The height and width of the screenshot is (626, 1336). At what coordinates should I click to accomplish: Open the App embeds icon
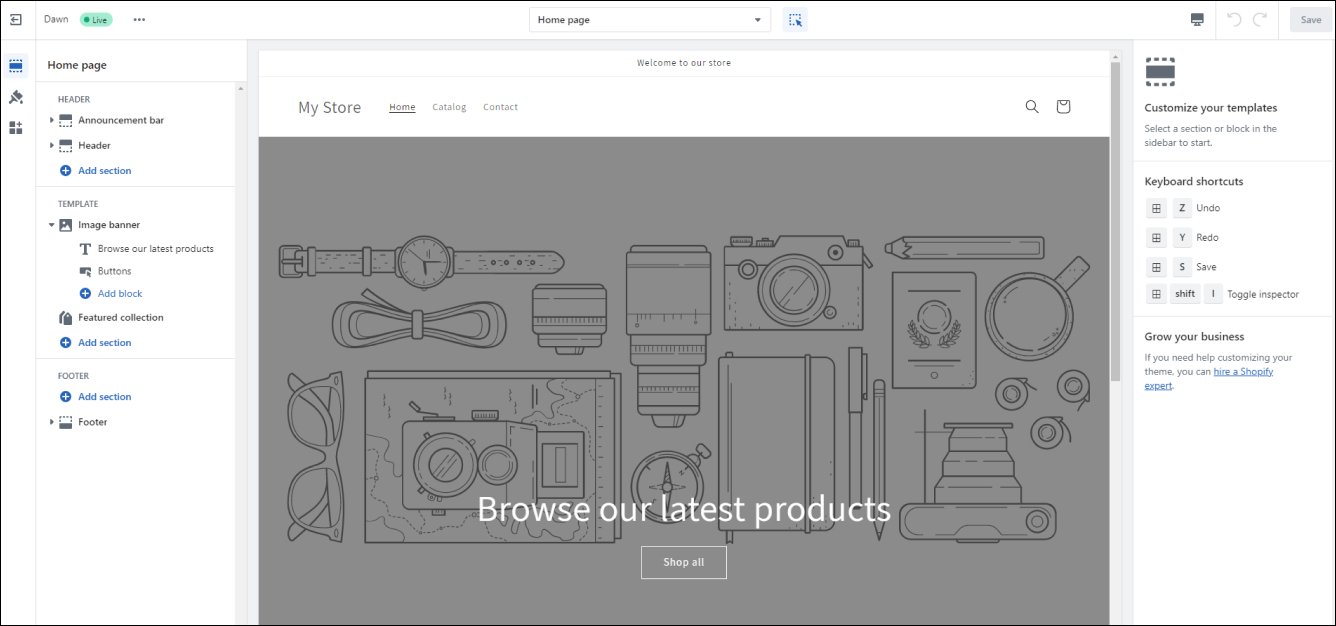tap(16, 128)
